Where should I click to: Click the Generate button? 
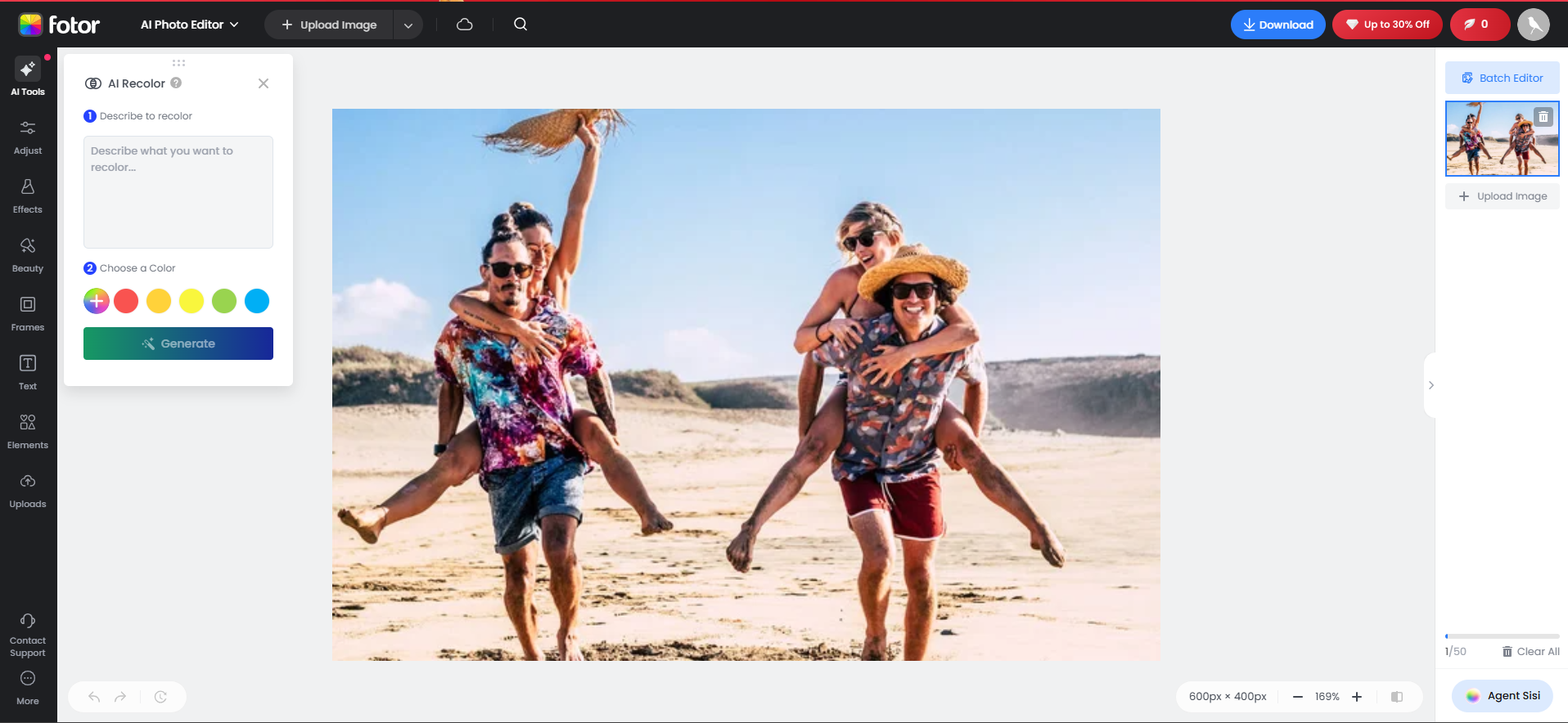point(178,344)
